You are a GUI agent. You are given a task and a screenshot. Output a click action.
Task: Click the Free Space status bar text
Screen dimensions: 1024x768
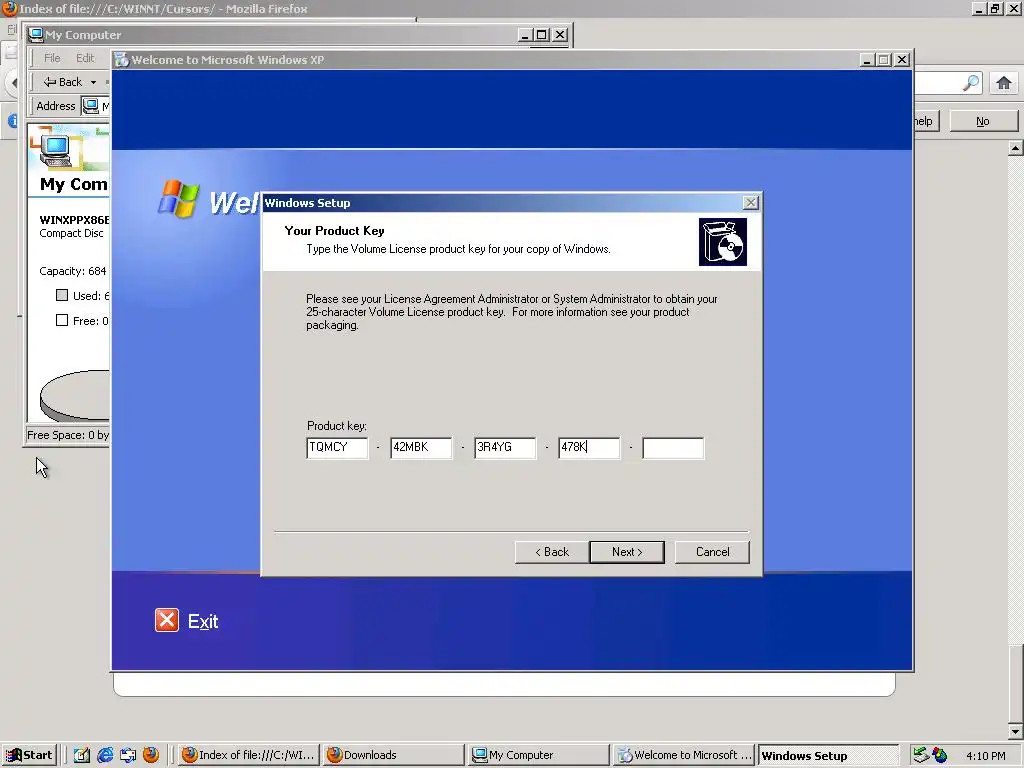coord(68,435)
